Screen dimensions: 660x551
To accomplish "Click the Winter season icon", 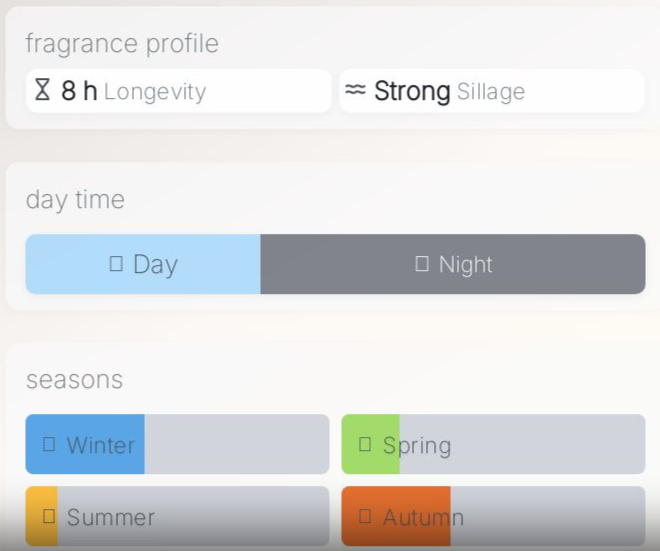I will [x=49, y=444].
